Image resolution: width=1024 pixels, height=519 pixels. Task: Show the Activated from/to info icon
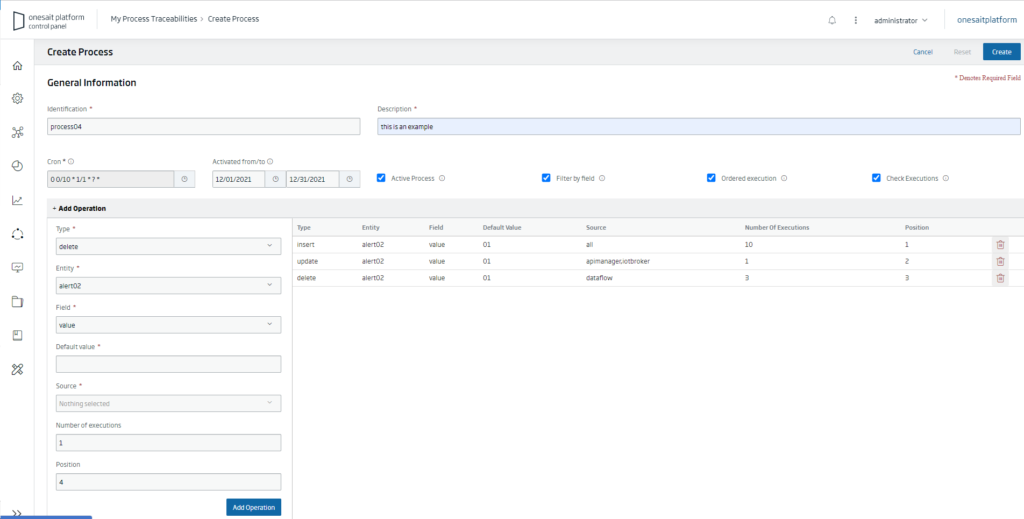tap(270, 161)
